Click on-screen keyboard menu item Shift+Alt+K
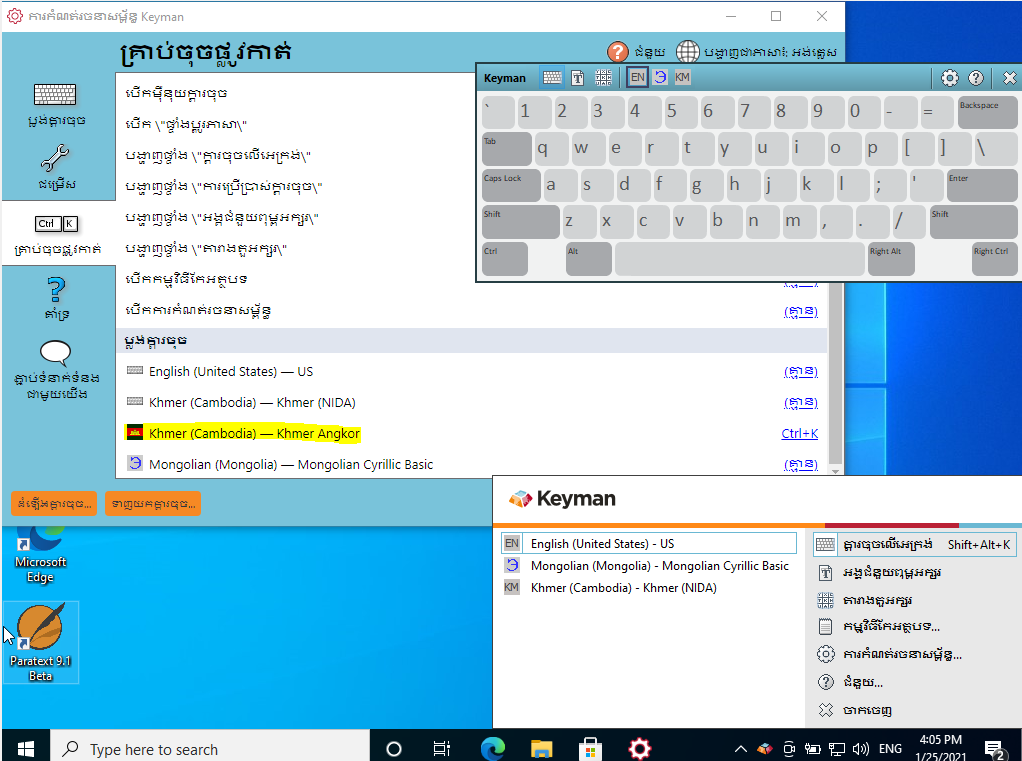 pyautogui.click(x=914, y=545)
